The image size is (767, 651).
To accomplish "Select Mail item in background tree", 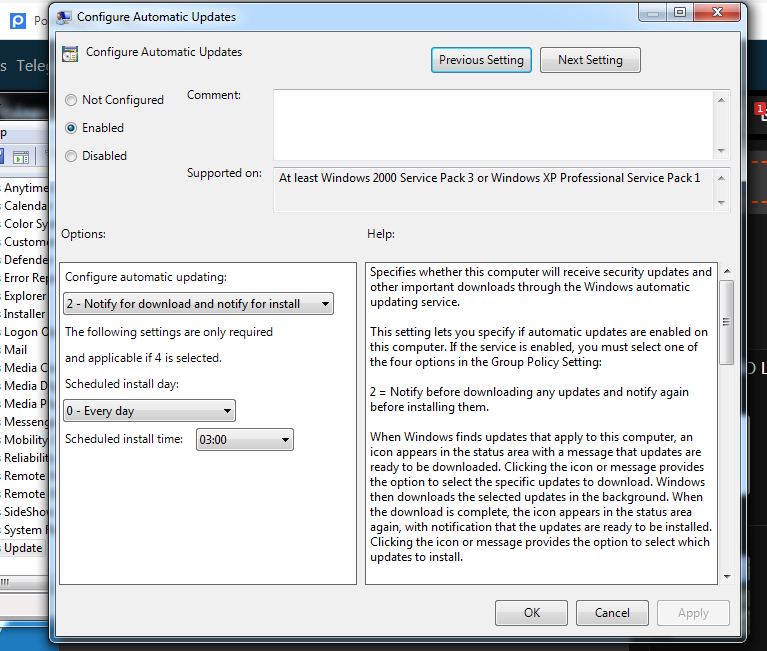I will tap(15, 350).
